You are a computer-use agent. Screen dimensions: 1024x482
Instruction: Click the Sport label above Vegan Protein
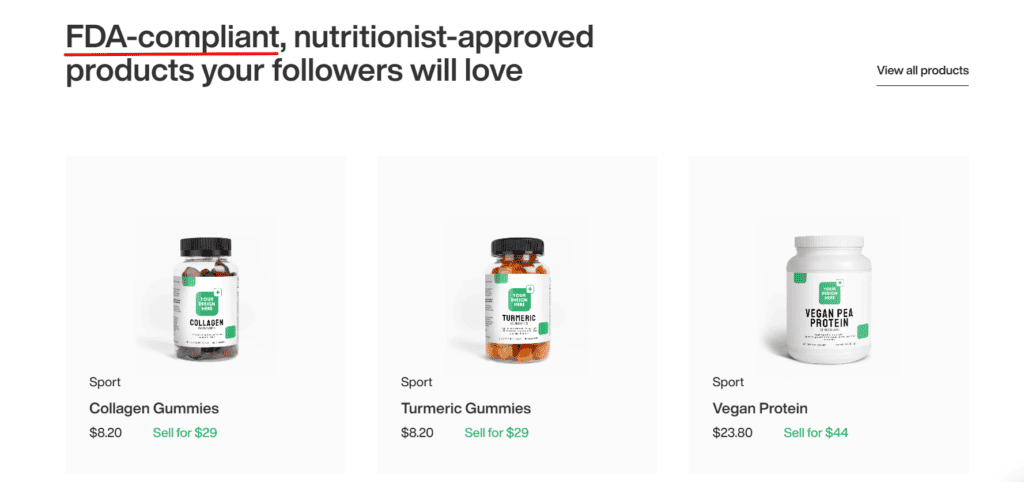(x=728, y=382)
